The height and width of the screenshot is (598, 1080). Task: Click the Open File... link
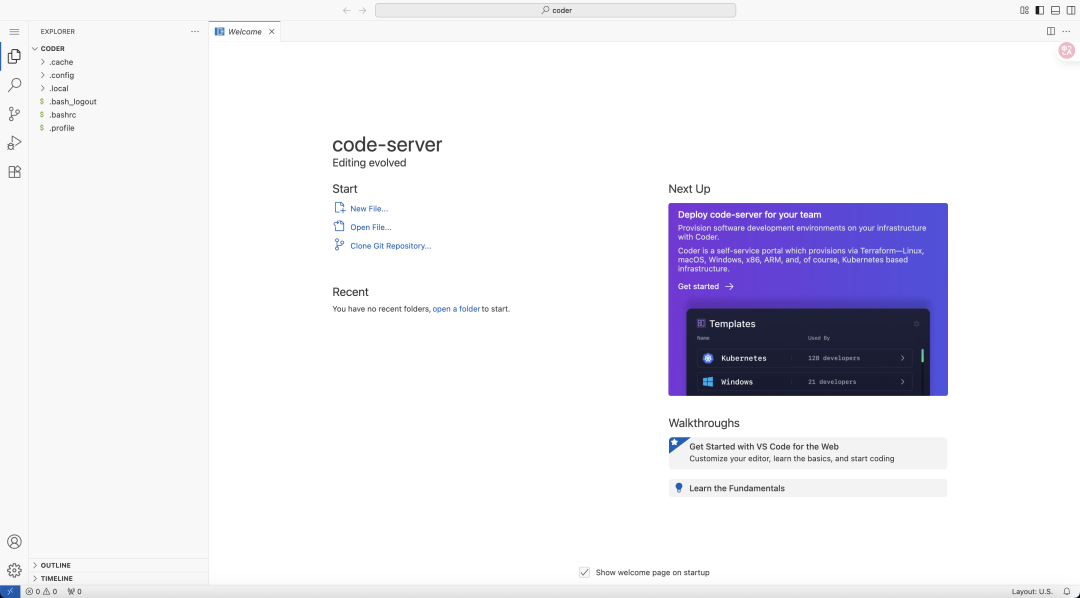(371, 227)
